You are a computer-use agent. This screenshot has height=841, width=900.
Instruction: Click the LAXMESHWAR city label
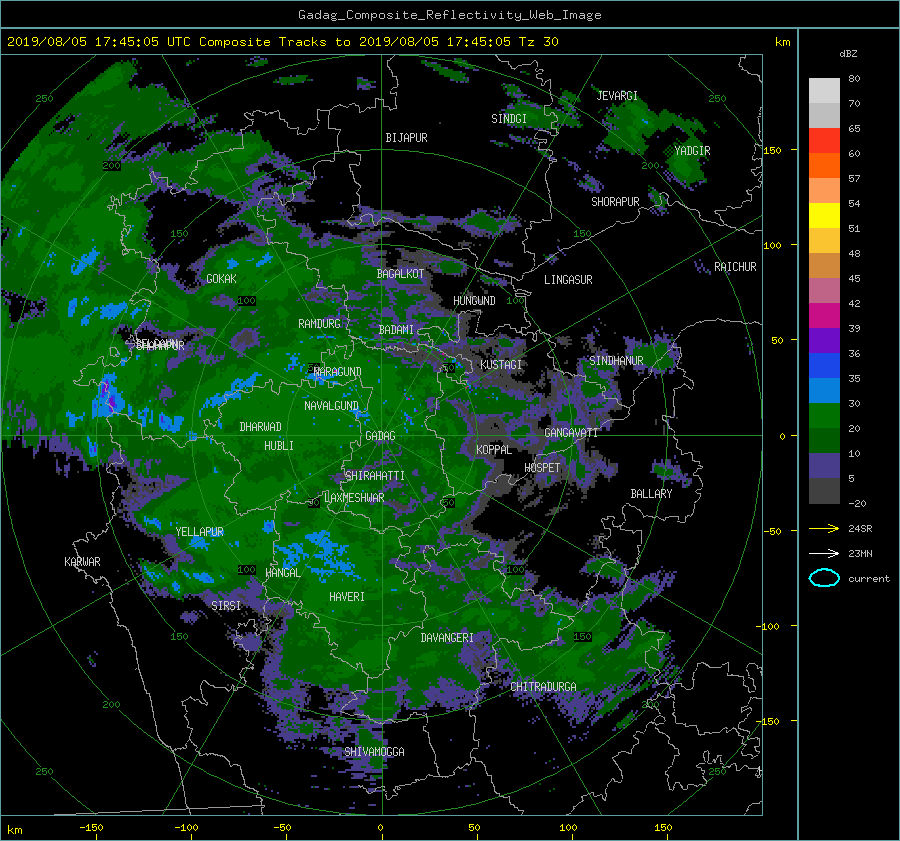[x=354, y=498]
